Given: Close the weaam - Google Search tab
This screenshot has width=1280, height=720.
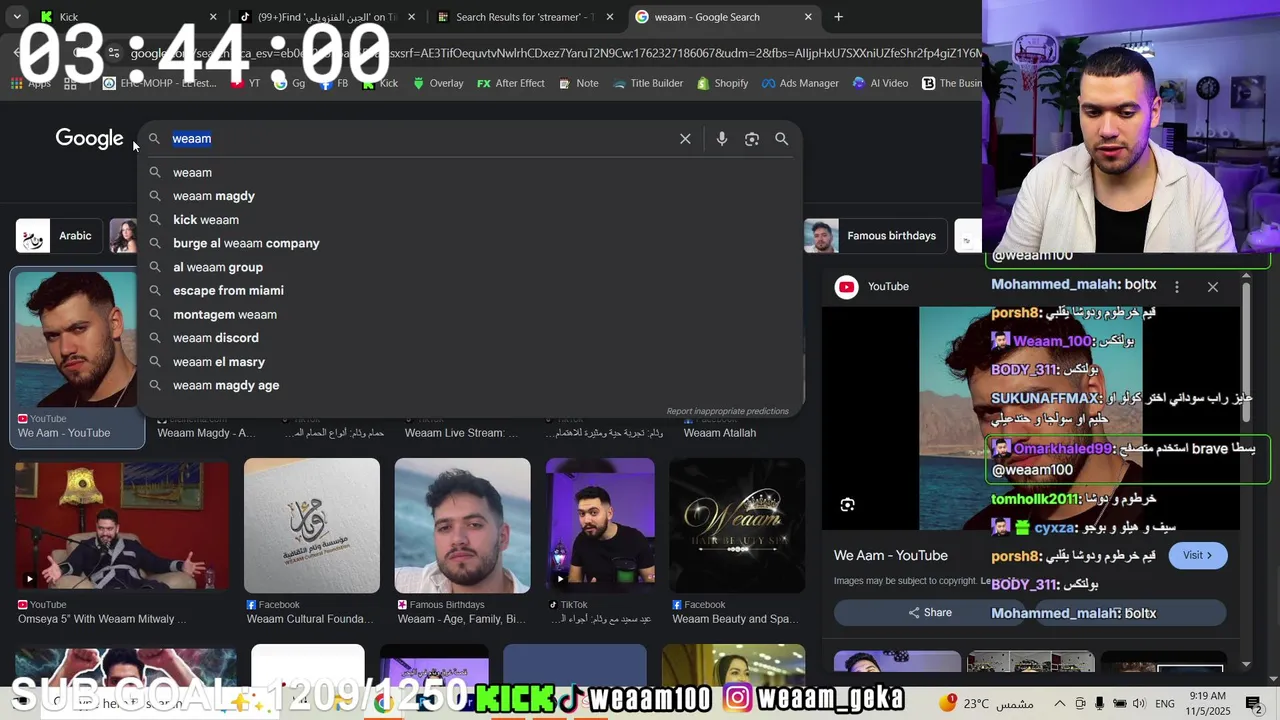Looking at the screenshot, I should click(808, 17).
